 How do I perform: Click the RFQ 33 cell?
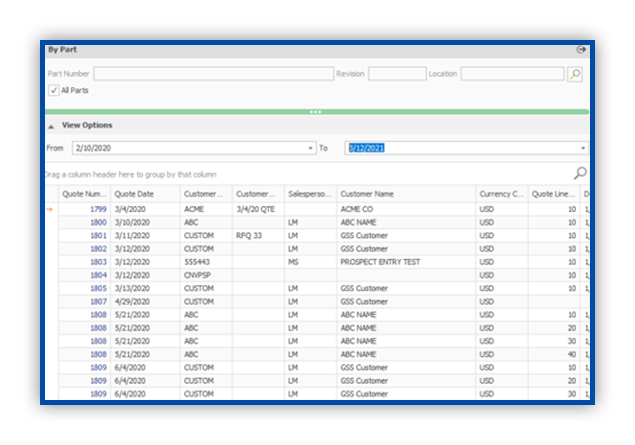click(x=258, y=236)
